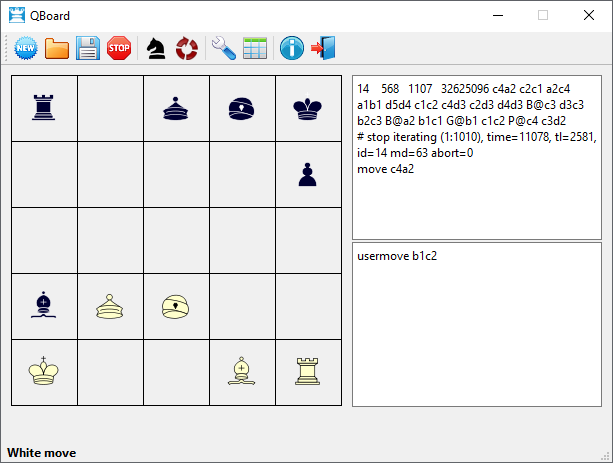Click the red STOP icon
The height and width of the screenshot is (463, 613).
click(x=119, y=48)
